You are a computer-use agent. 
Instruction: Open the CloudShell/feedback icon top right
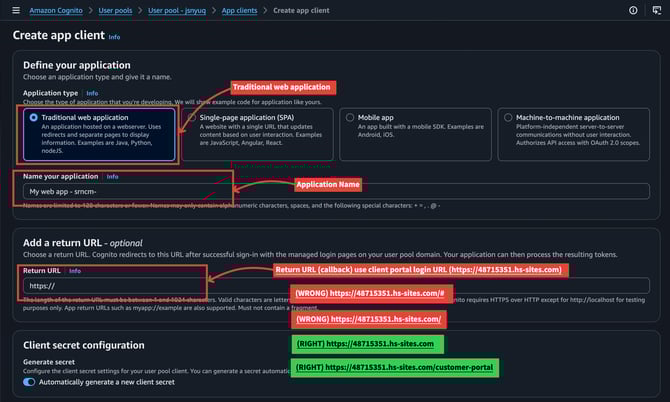[x=657, y=10]
